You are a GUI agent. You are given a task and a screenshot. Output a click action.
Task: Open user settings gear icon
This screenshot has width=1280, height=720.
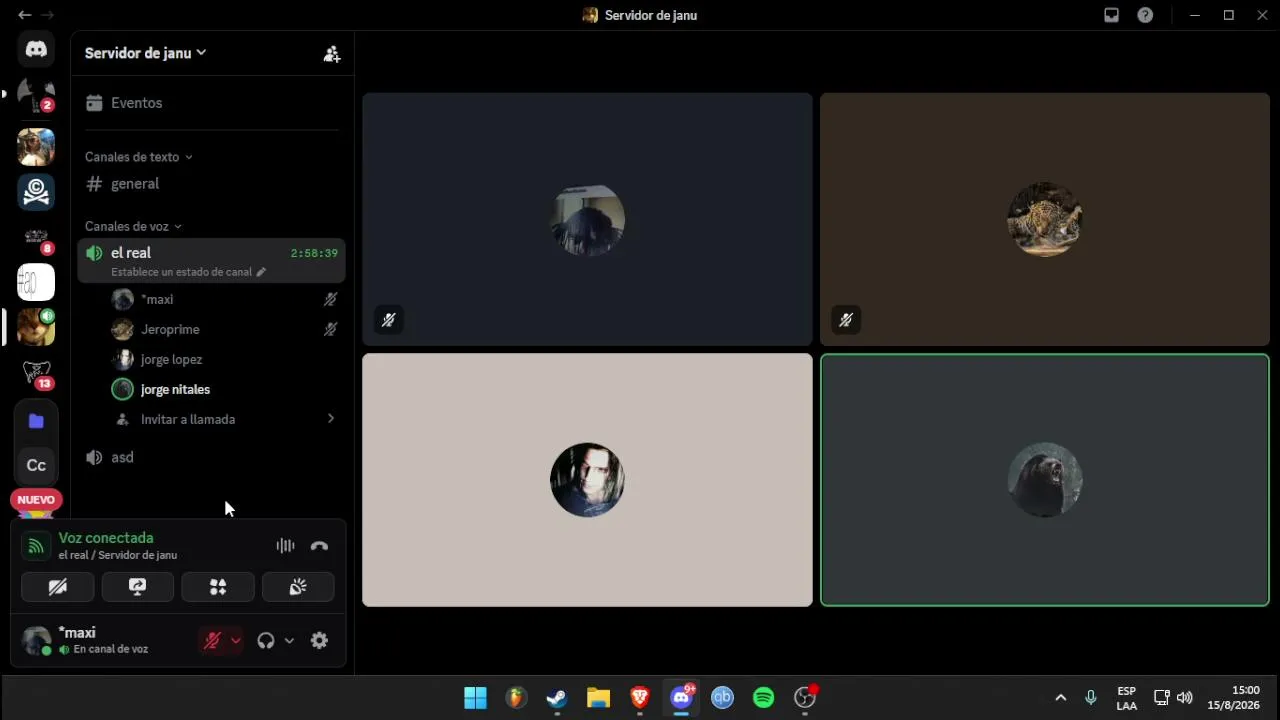[319, 641]
